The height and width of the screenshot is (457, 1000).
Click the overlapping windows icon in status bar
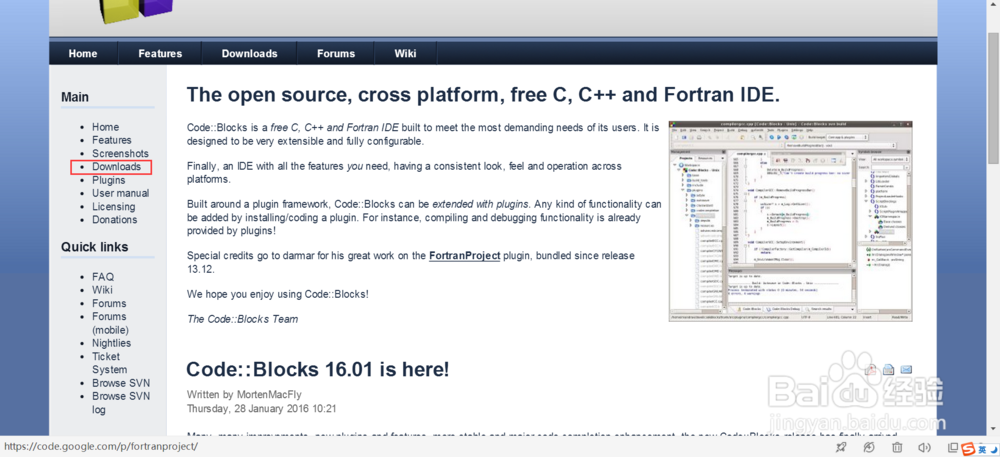coord(953,447)
